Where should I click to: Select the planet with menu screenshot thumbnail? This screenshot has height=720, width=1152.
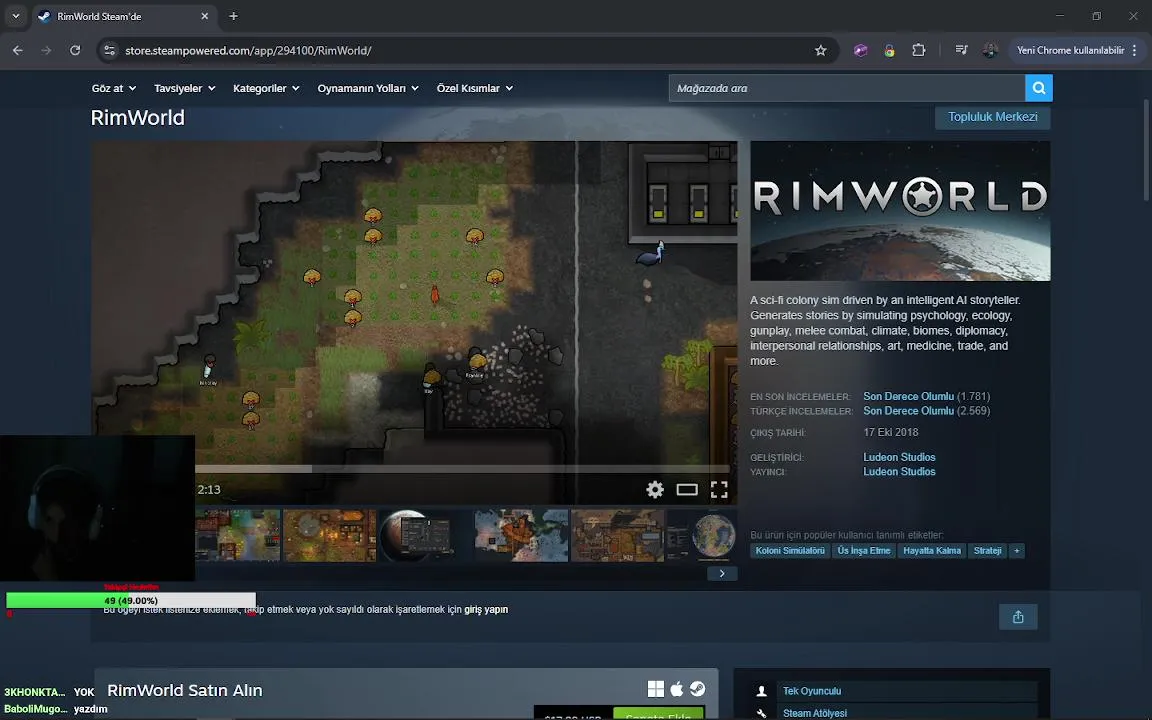[x=425, y=536]
